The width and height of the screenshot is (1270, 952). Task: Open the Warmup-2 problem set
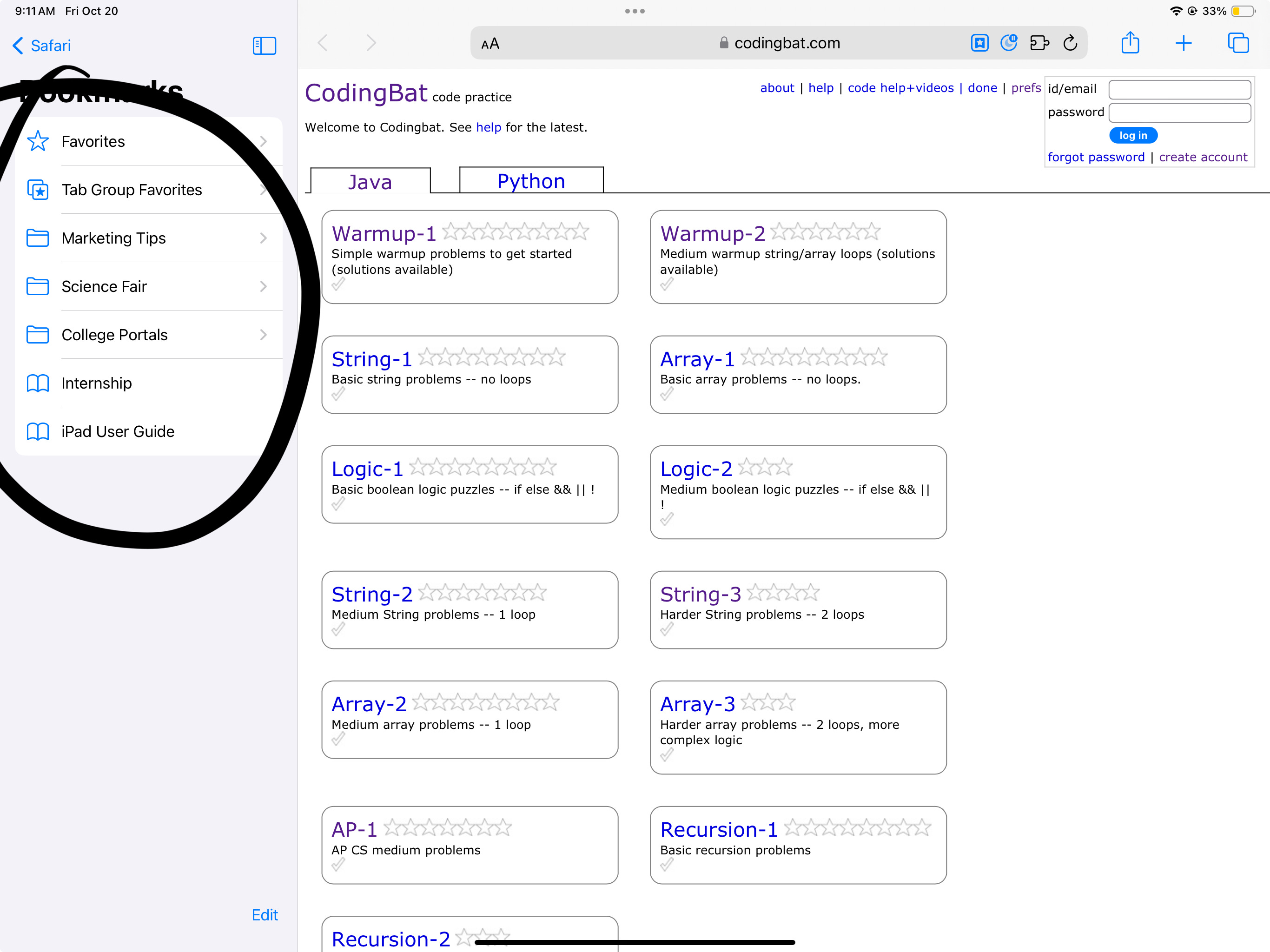713,234
